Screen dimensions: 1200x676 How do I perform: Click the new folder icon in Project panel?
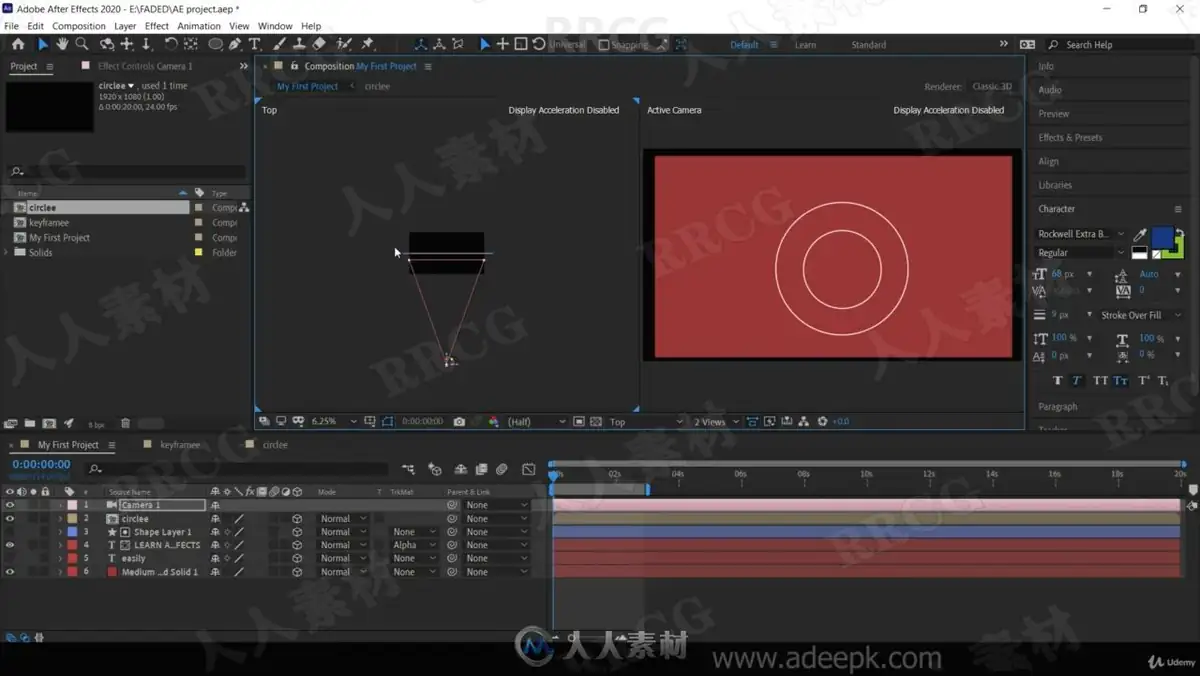pyautogui.click(x=30, y=424)
